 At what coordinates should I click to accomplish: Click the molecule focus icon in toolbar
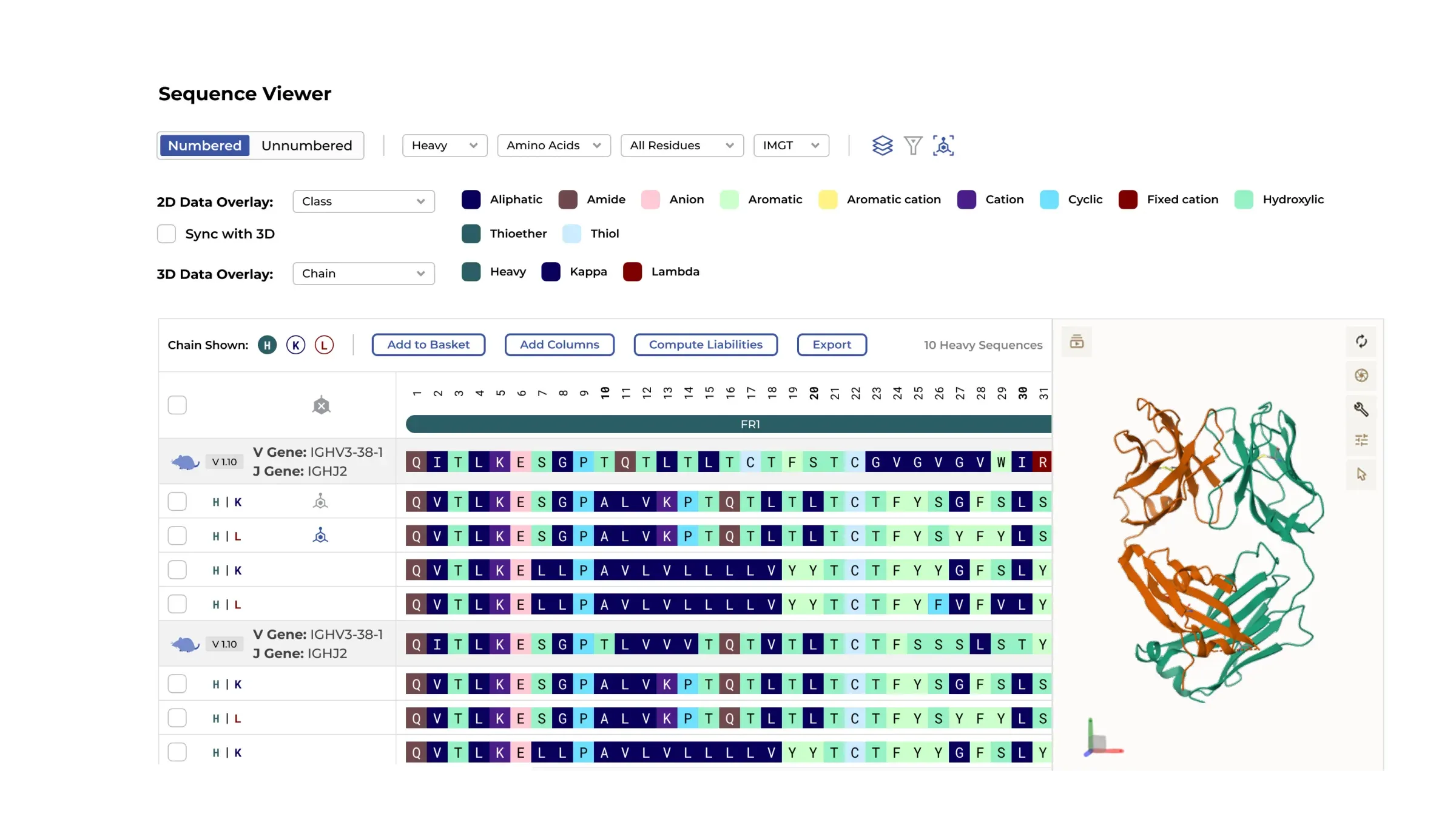(x=943, y=146)
